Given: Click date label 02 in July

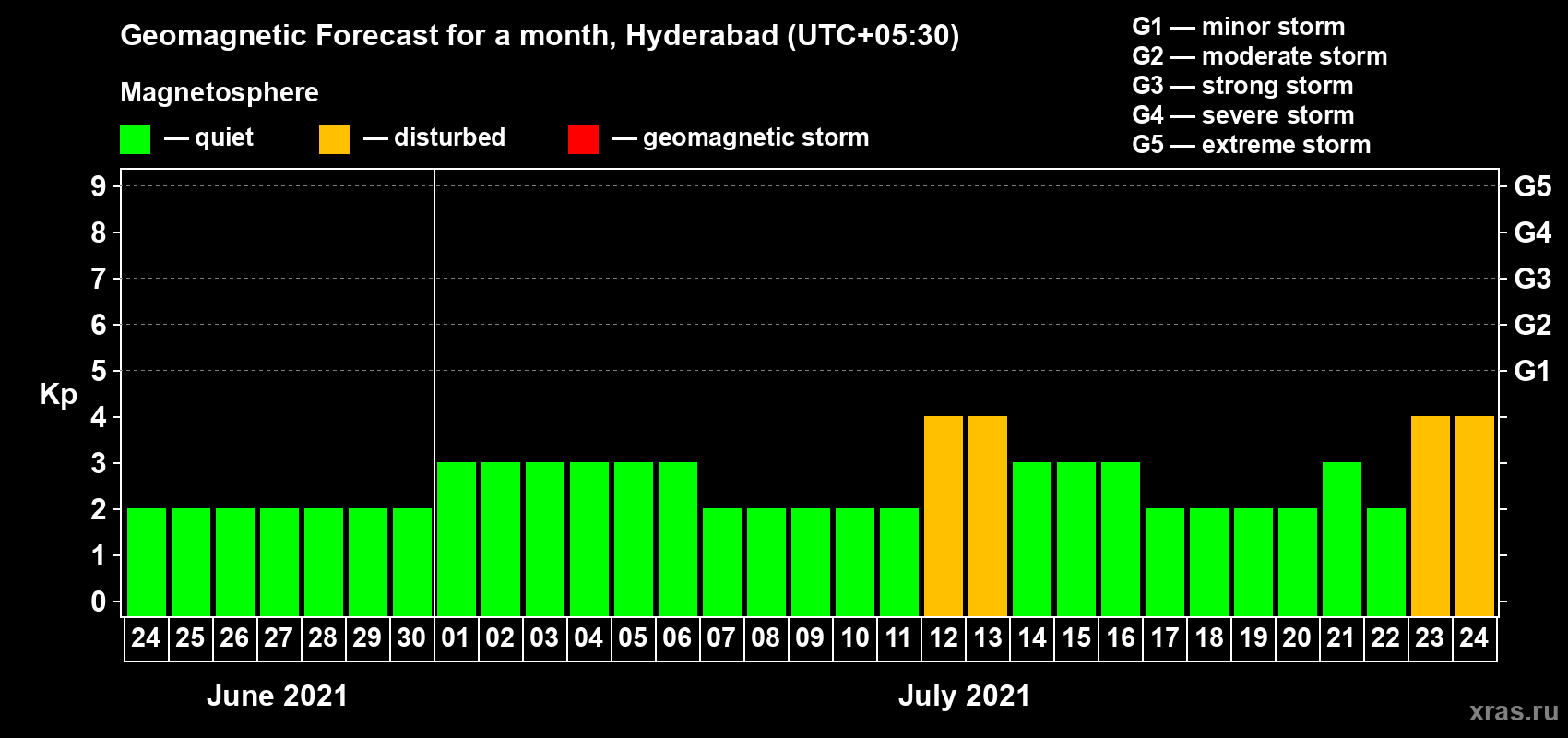Looking at the screenshot, I should pos(500,638).
